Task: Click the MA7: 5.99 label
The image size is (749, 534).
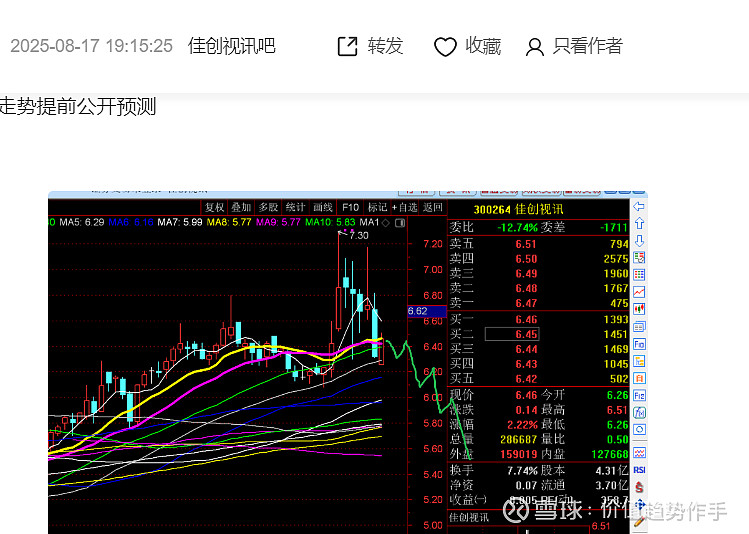Action: tap(180, 223)
